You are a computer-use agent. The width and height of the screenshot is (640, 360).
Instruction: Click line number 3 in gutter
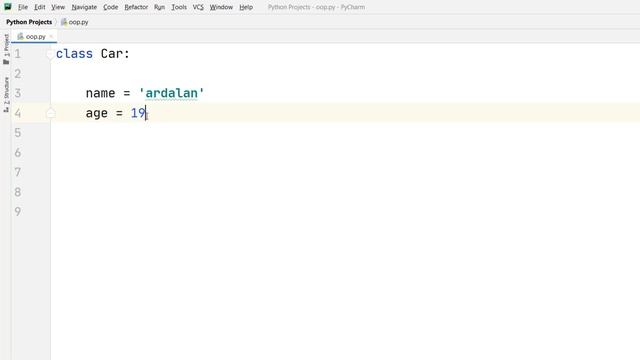[x=18, y=93]
